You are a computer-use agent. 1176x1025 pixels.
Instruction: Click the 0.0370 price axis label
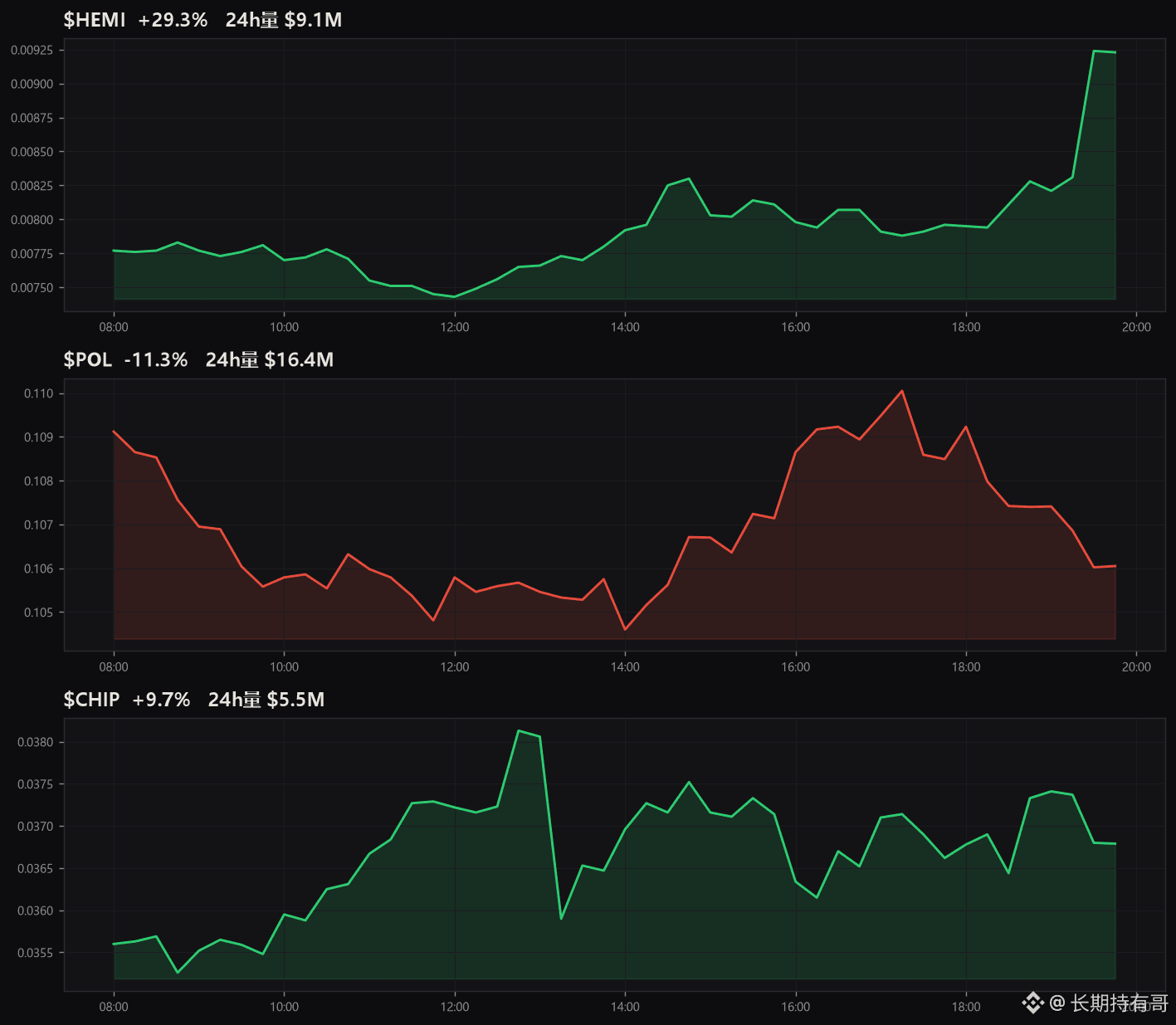tap(35, 827)
